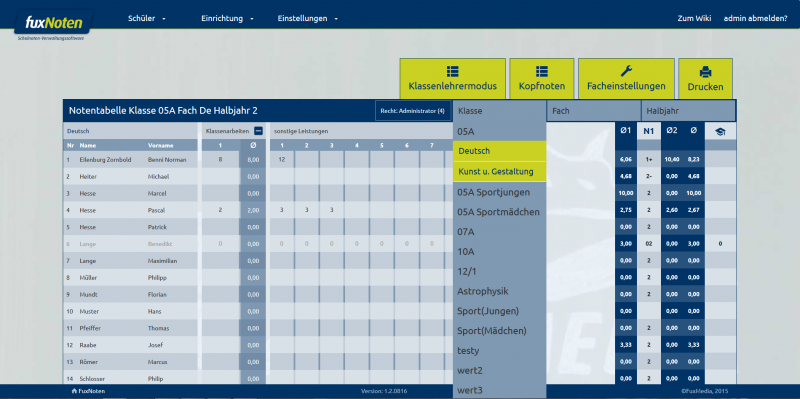The width and height of the screenshot is (800, 399).
Task: Click Version: 1.2.0816 in footer
Action: pyautogui.click(x=384, y=391)
